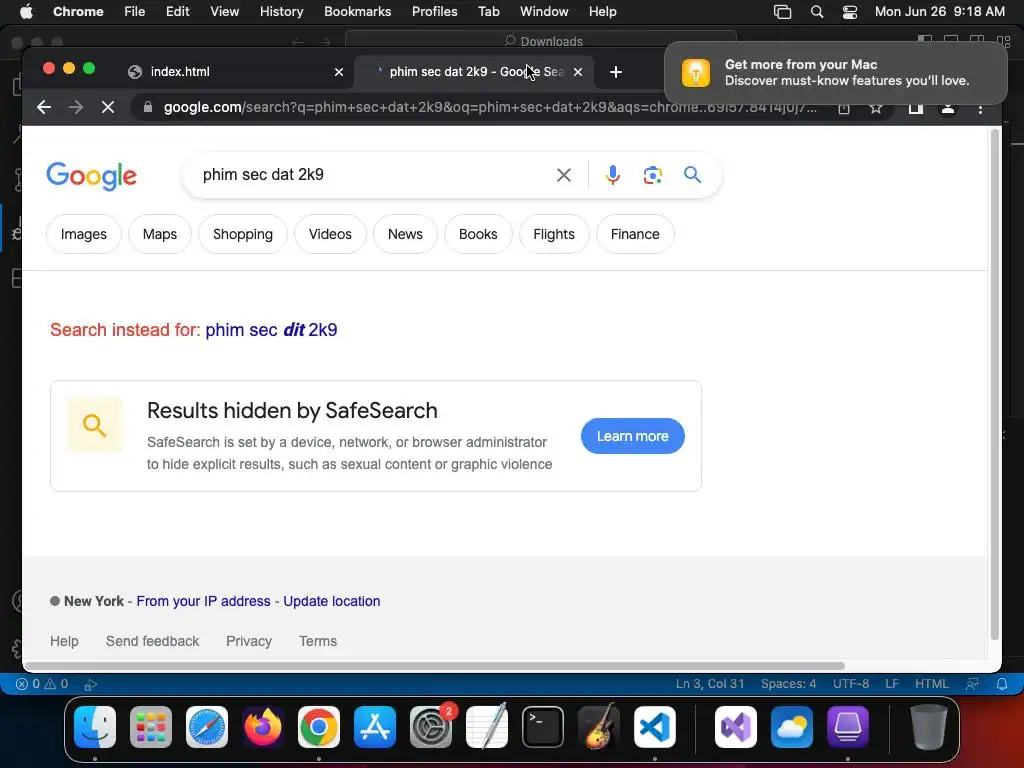
Task: Clear the search box with the X icon
Action: [564, 175]
